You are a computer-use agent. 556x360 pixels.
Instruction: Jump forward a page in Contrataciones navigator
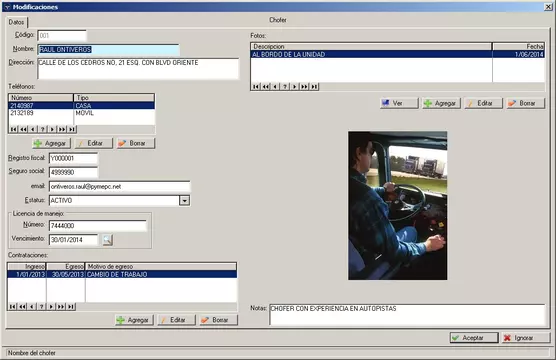[61, 306]
